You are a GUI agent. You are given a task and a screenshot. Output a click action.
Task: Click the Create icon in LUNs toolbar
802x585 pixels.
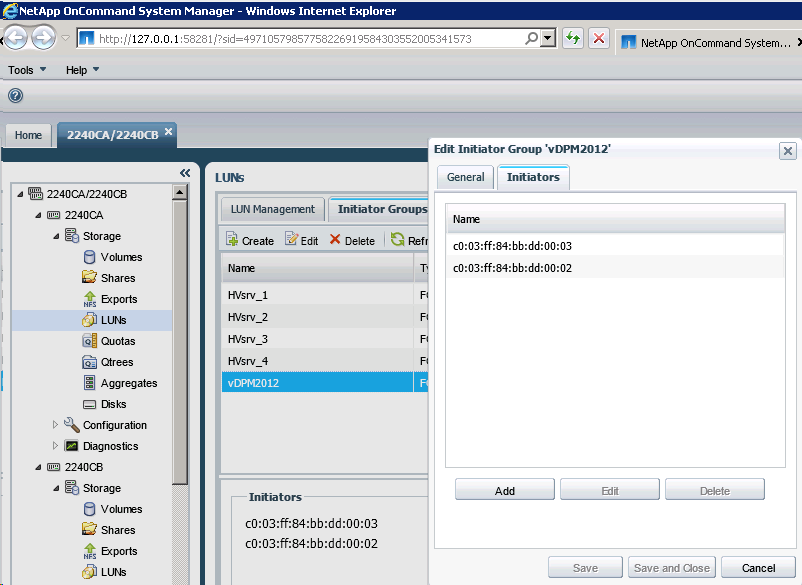(232, 239)
